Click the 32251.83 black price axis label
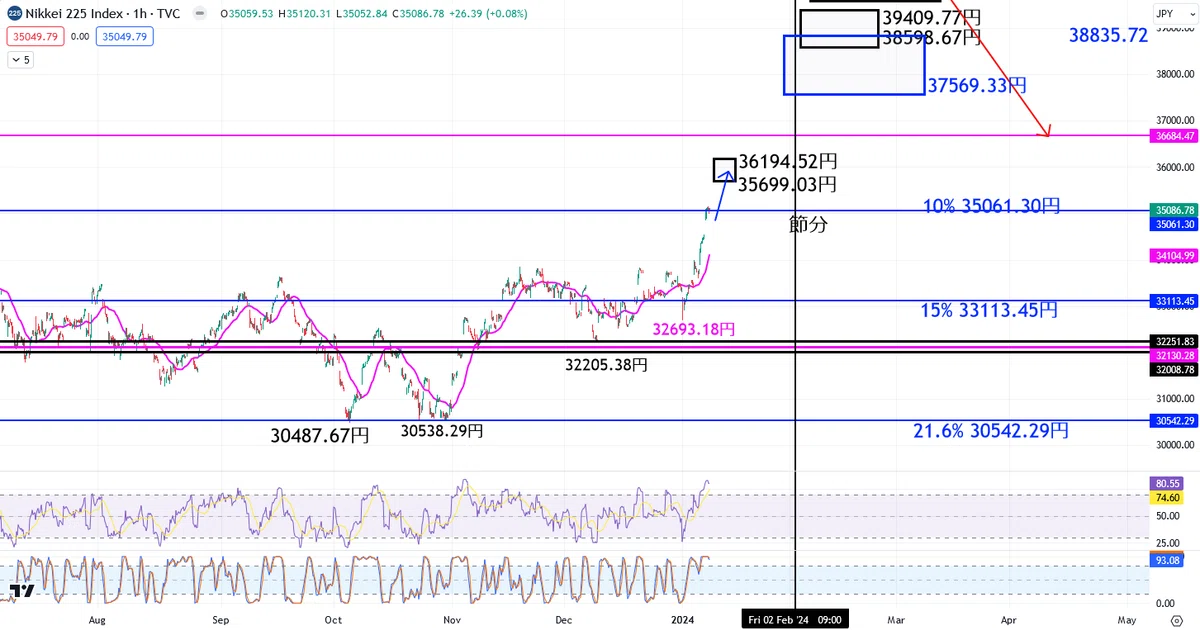 (x=1174, y=341)
